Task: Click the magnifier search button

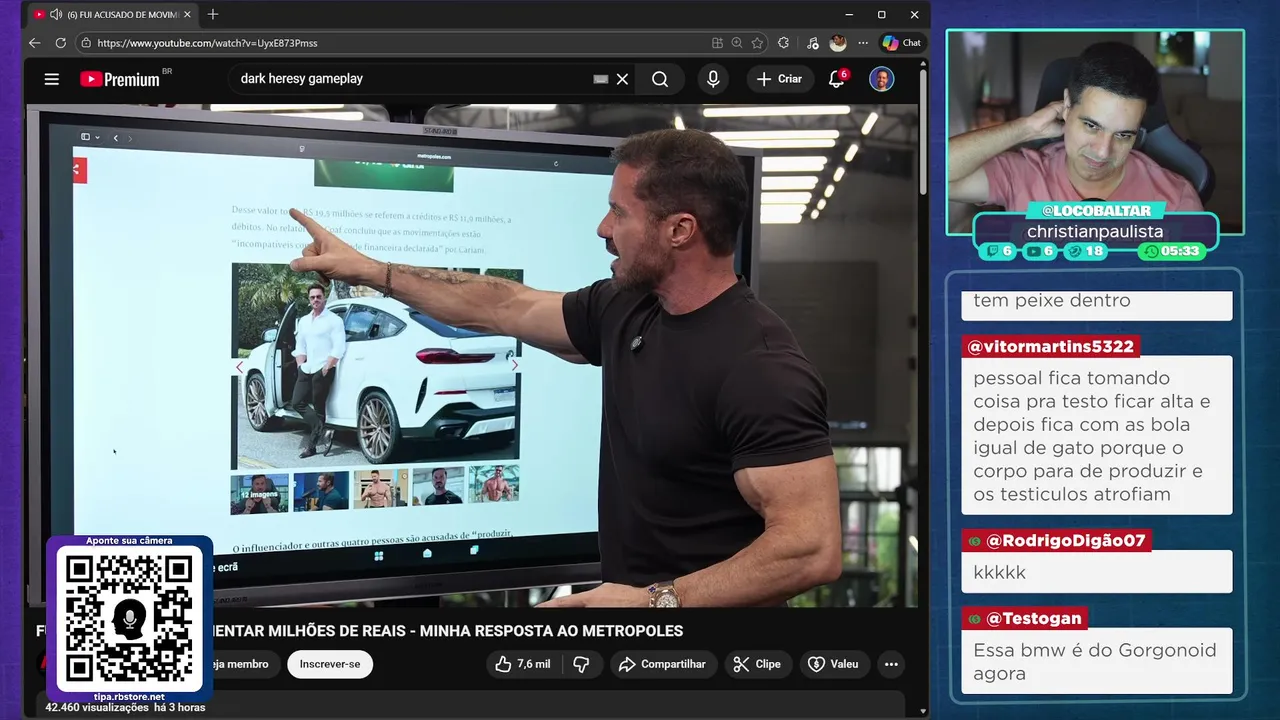Action: tap(660, 79)
